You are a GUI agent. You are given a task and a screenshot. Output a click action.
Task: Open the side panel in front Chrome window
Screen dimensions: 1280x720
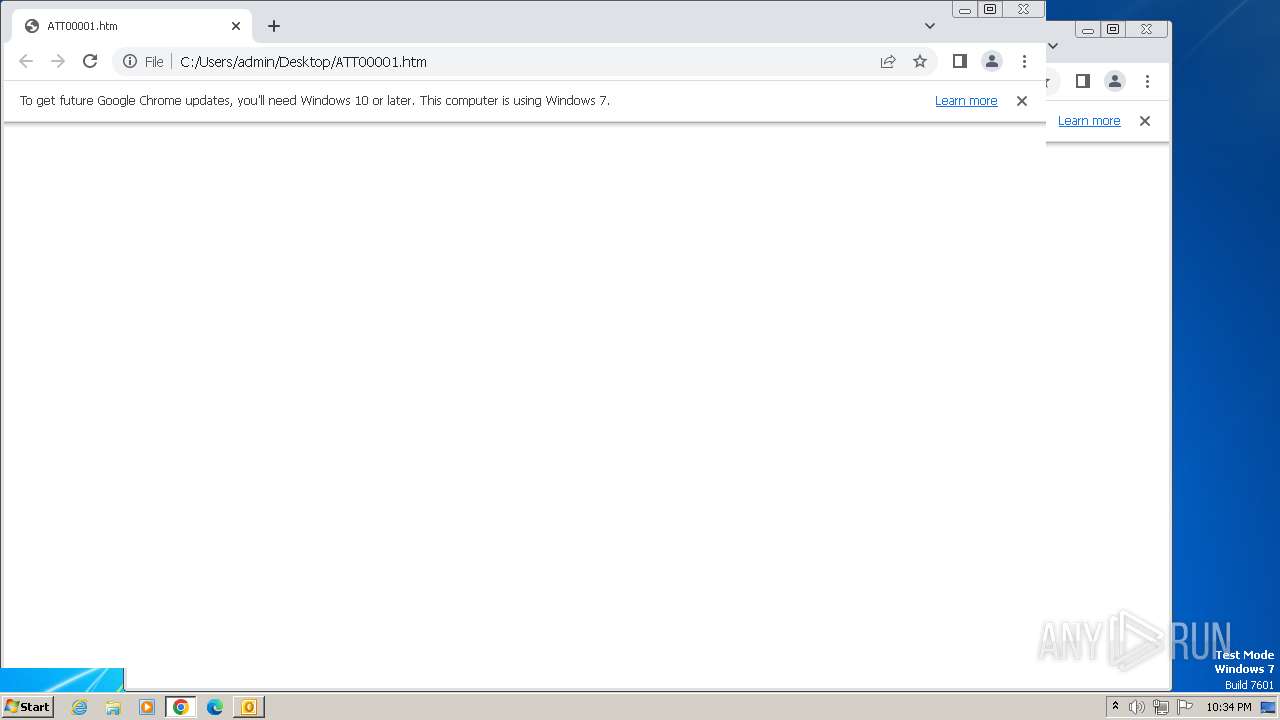(960, 61)
